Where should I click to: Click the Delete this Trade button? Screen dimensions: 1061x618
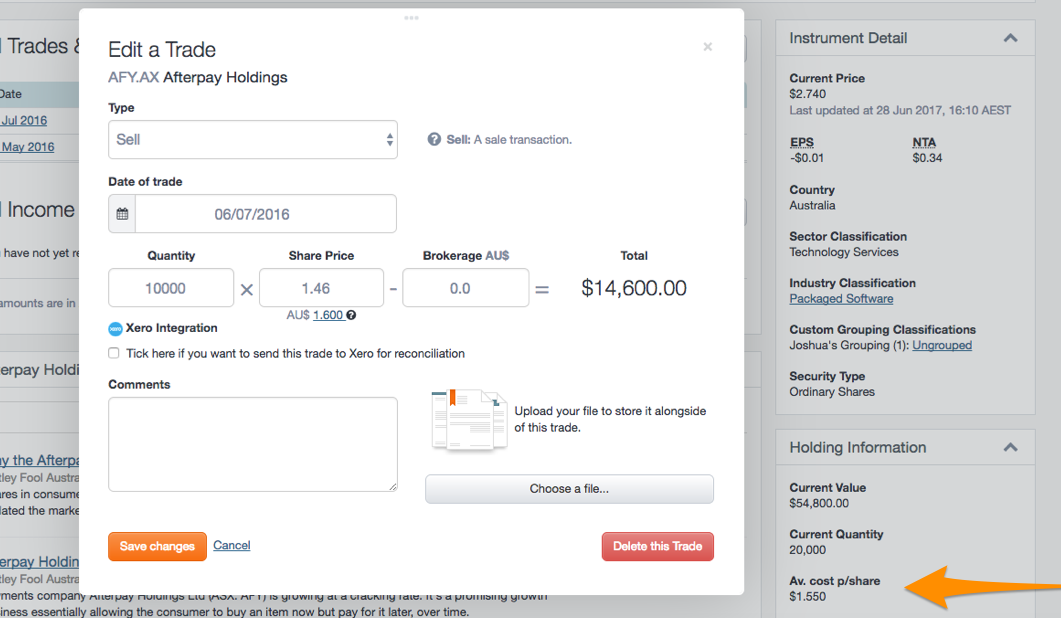click(x=657, y=546)
